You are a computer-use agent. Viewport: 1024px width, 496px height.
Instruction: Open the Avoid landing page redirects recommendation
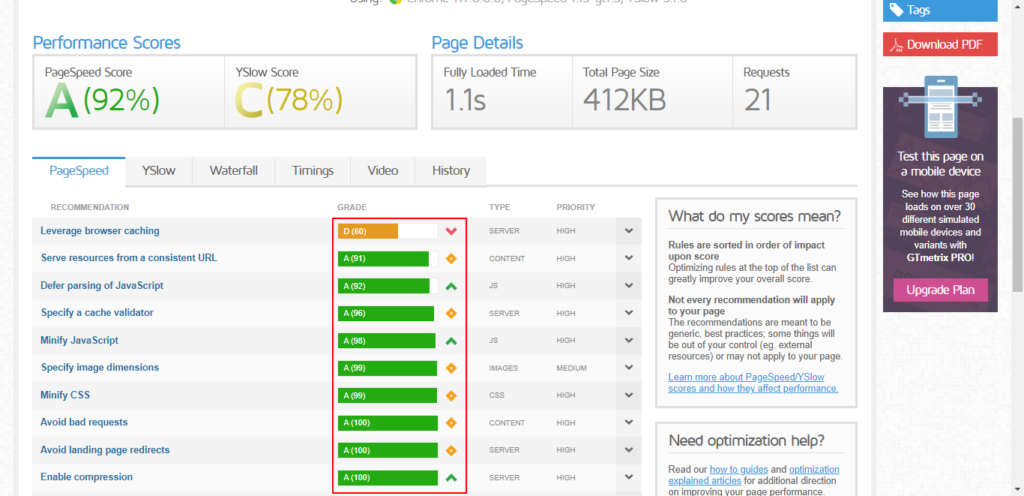tap(105, 450)
